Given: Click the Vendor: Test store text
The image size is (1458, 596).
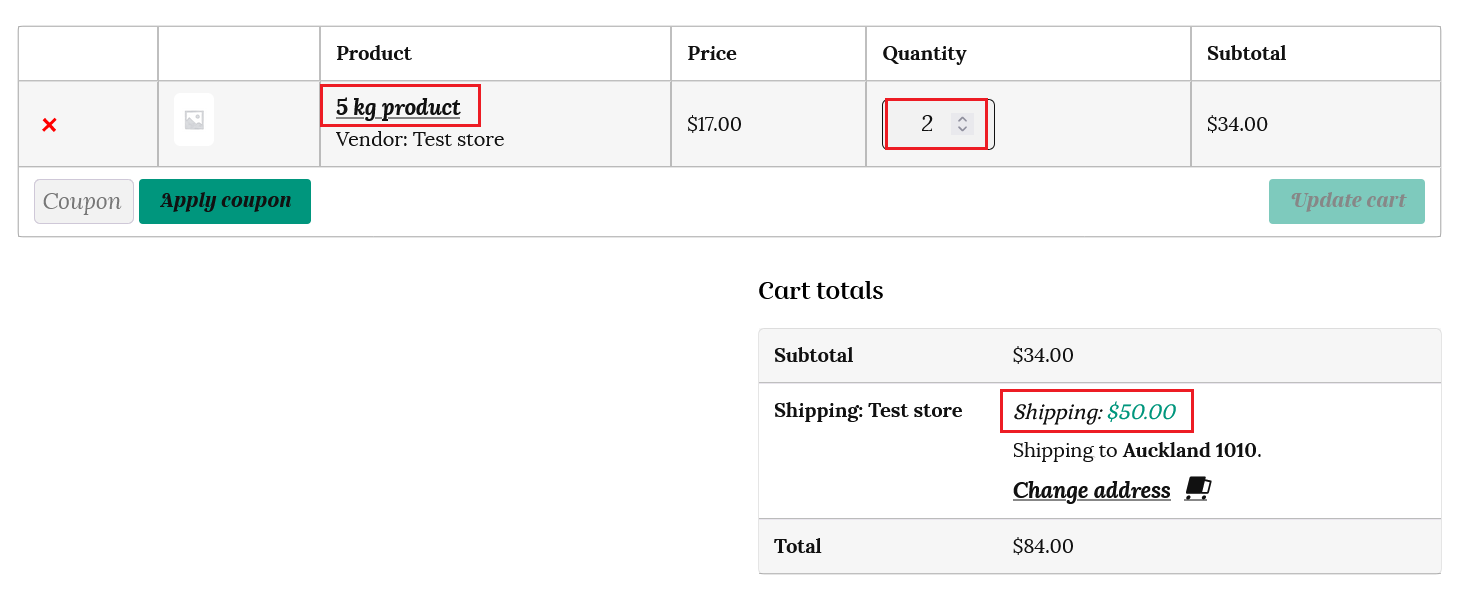Looking at the screenshot, I should (x=420, y=139).
